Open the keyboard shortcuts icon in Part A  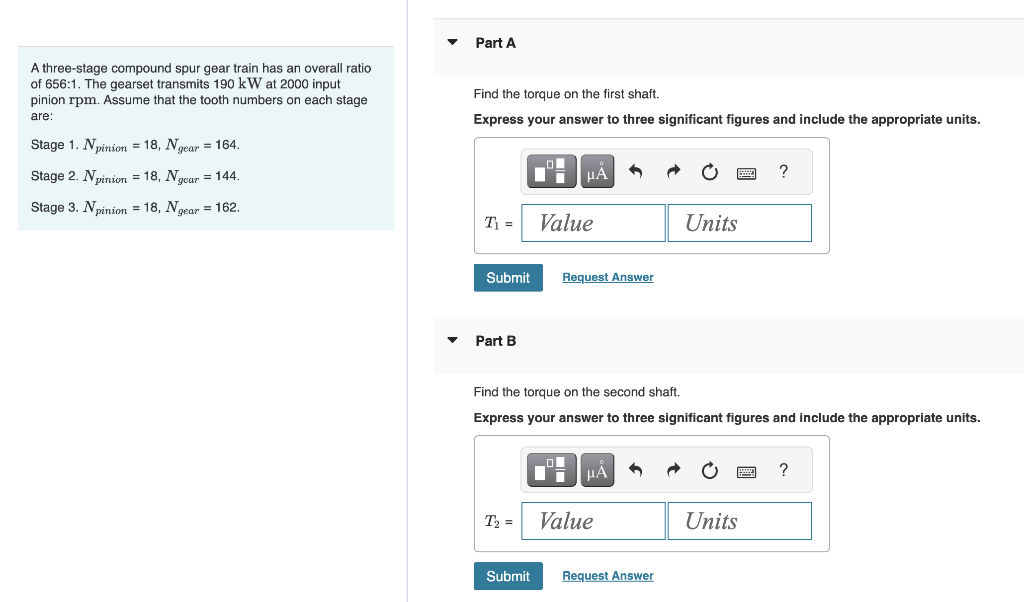click(x=746, y=171)
